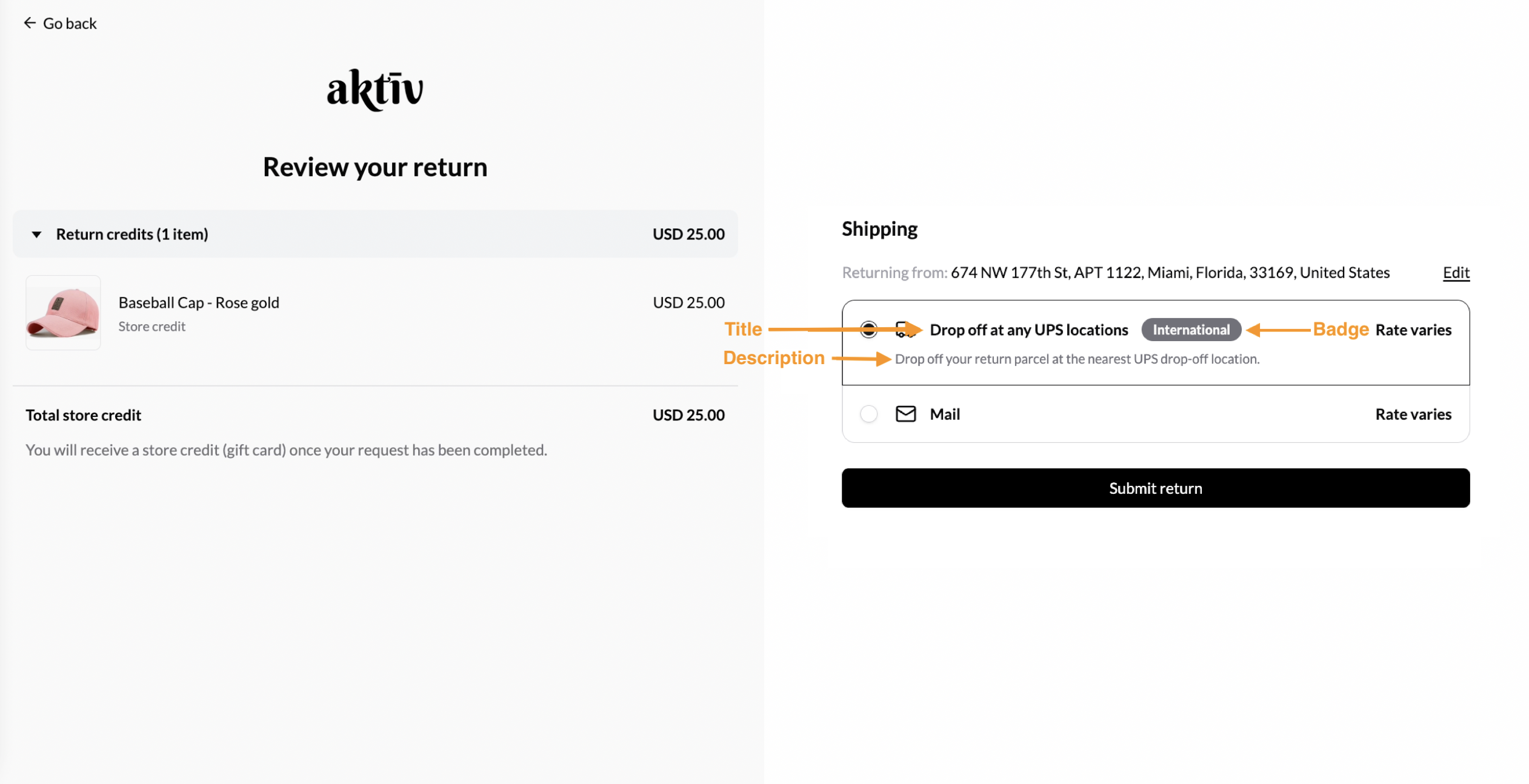The image size is (1529, 784).
Task: Open the Baseball Cap product thumbnail
Action: (63, 313)
